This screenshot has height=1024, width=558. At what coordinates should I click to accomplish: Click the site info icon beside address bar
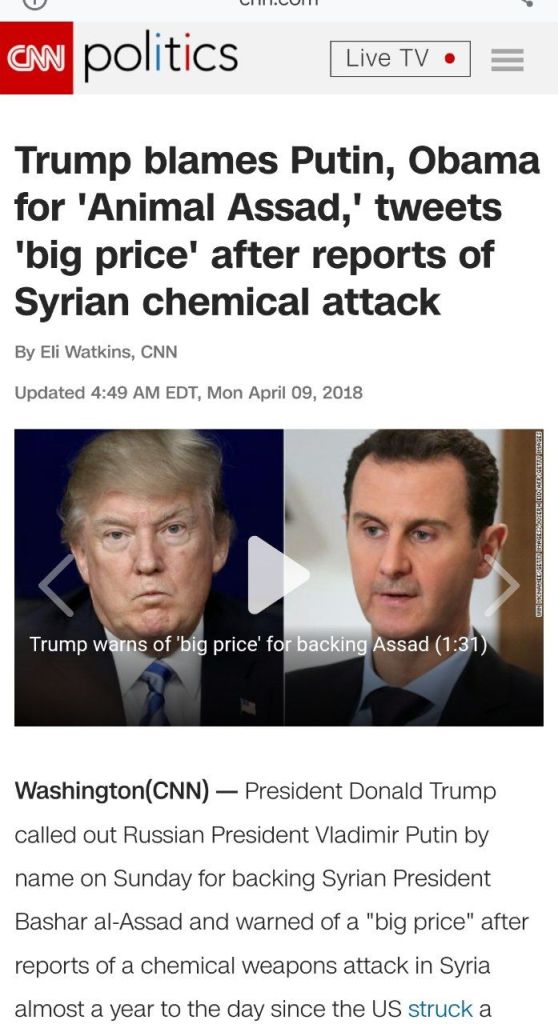(35, 3)
